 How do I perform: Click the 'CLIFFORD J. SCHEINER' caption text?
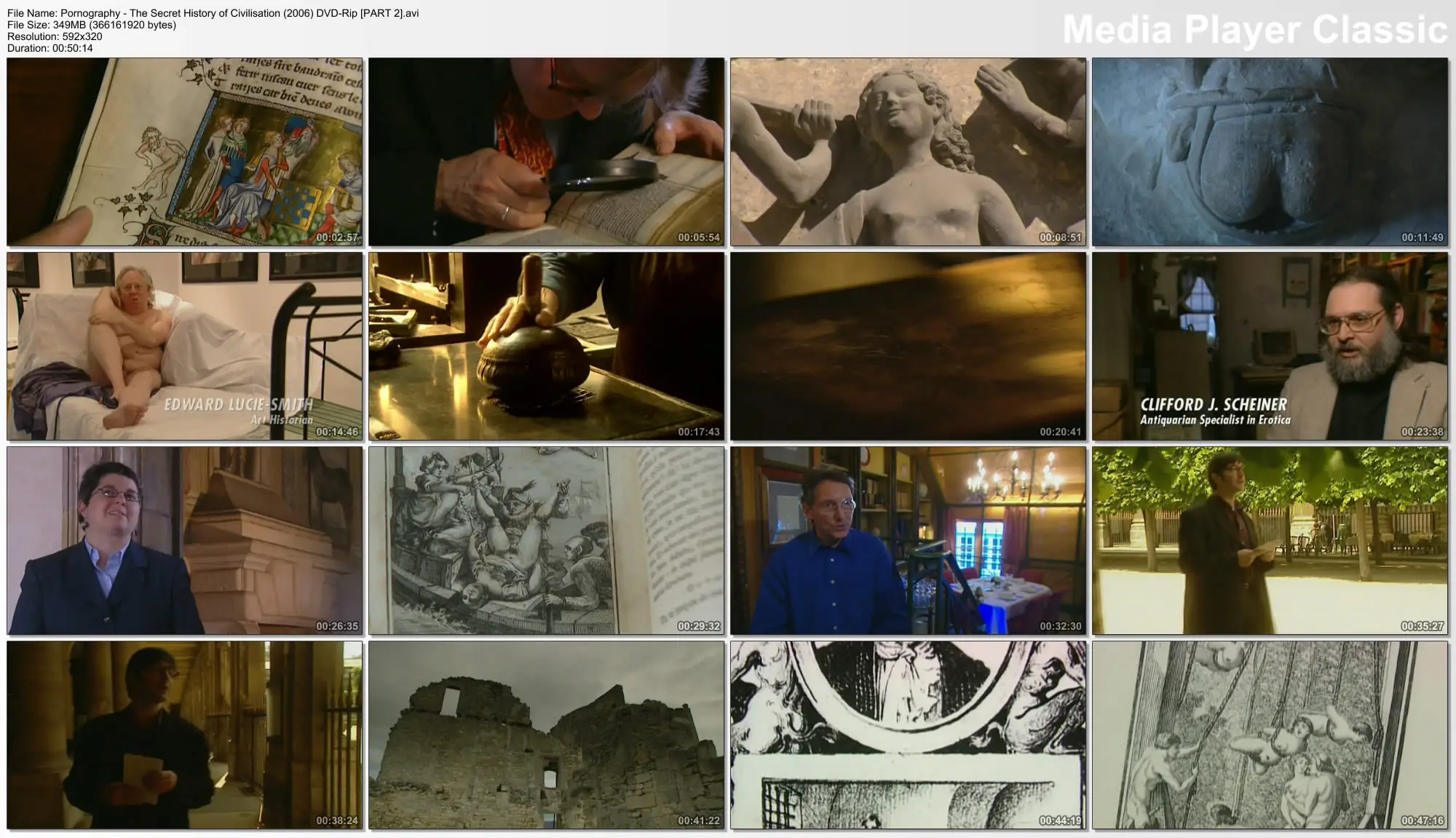[1214, 405]
